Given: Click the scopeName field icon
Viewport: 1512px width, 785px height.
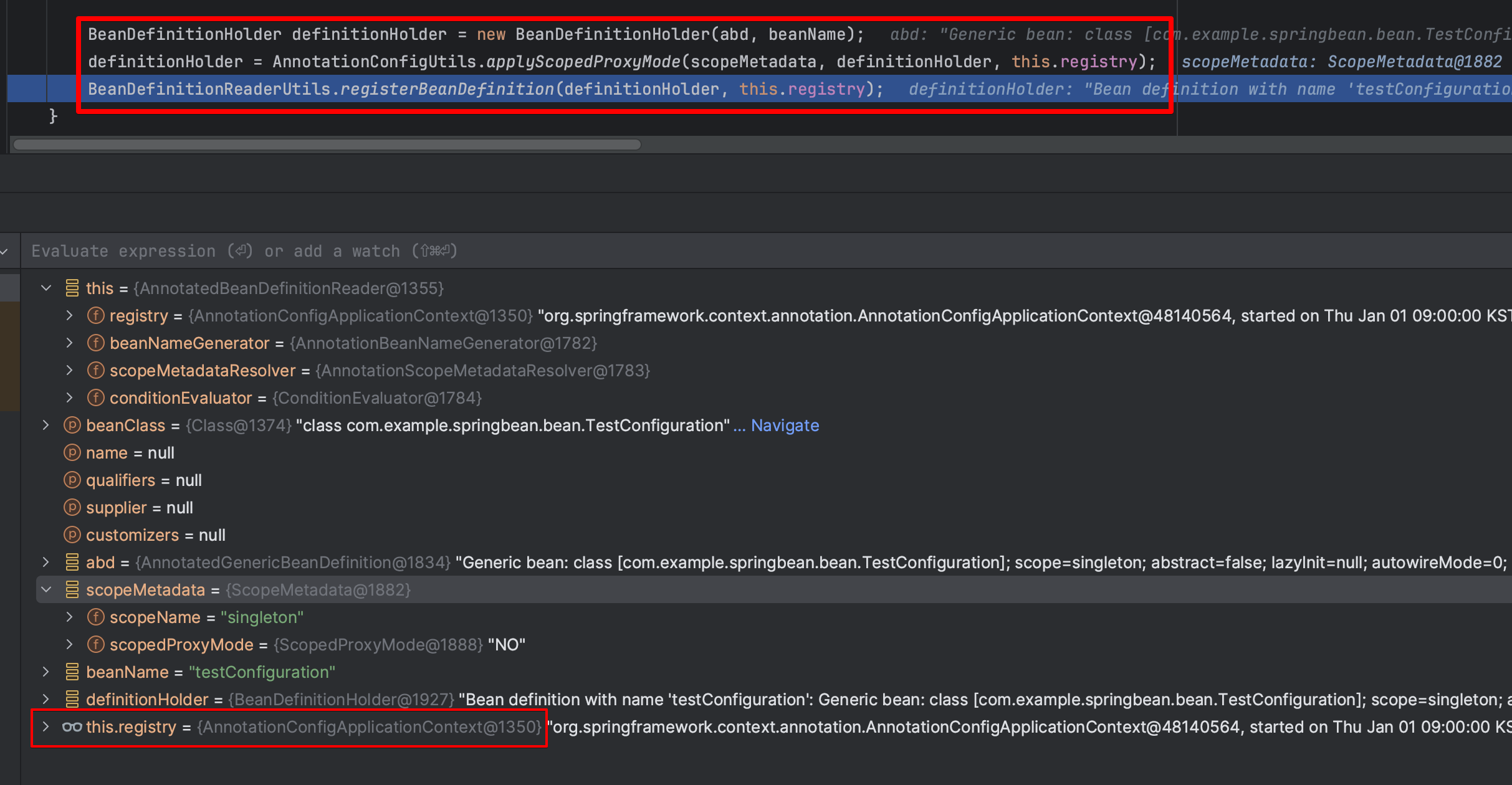Looking at the screenshot, I should click(x=95, y=617).
